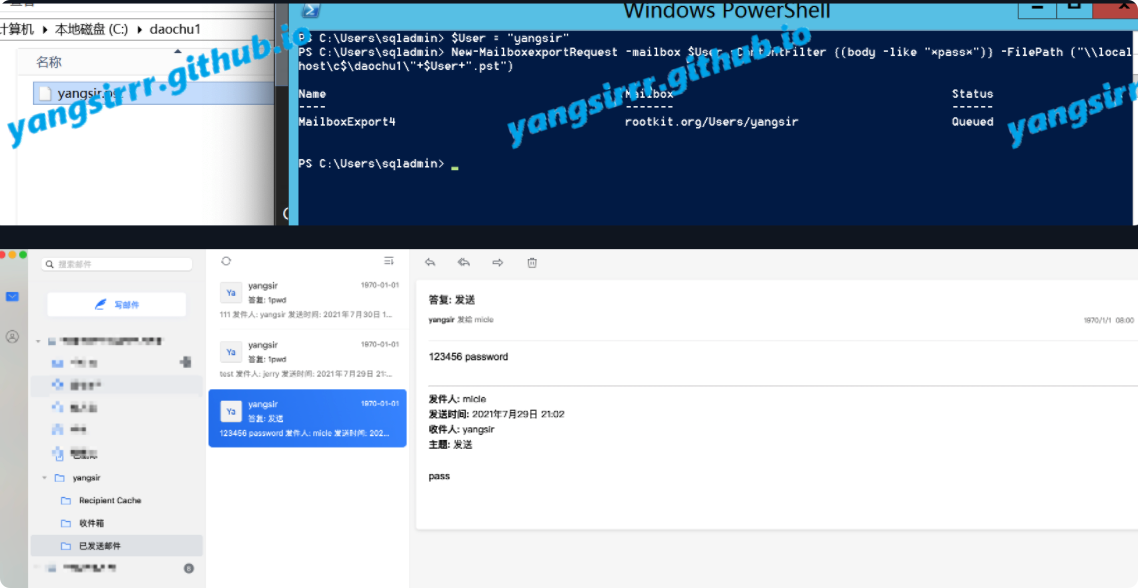
Task: Click the word pass at the message bottom
Action: pos(439,476)
